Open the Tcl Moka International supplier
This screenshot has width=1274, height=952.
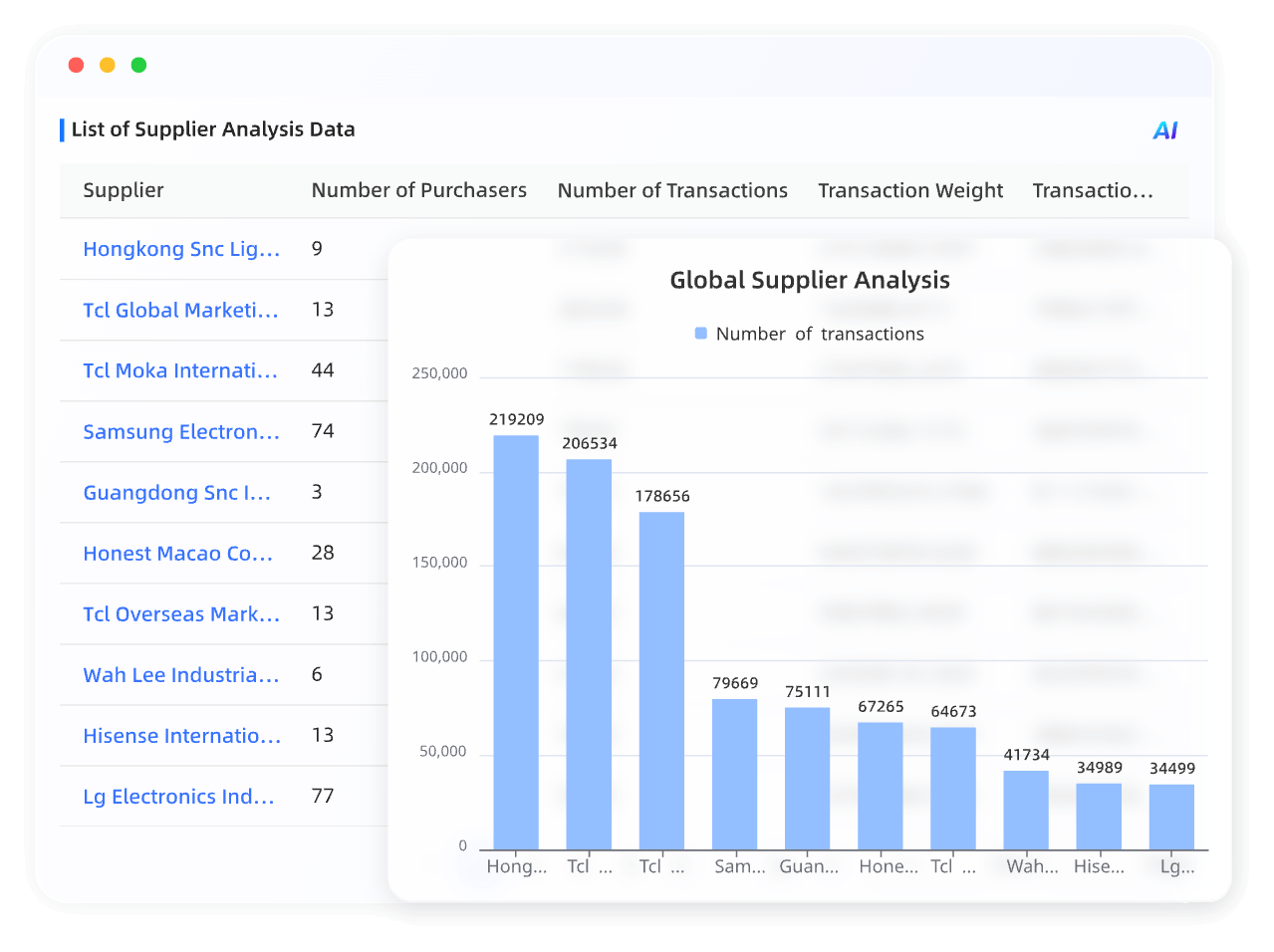tap(179, 370)
